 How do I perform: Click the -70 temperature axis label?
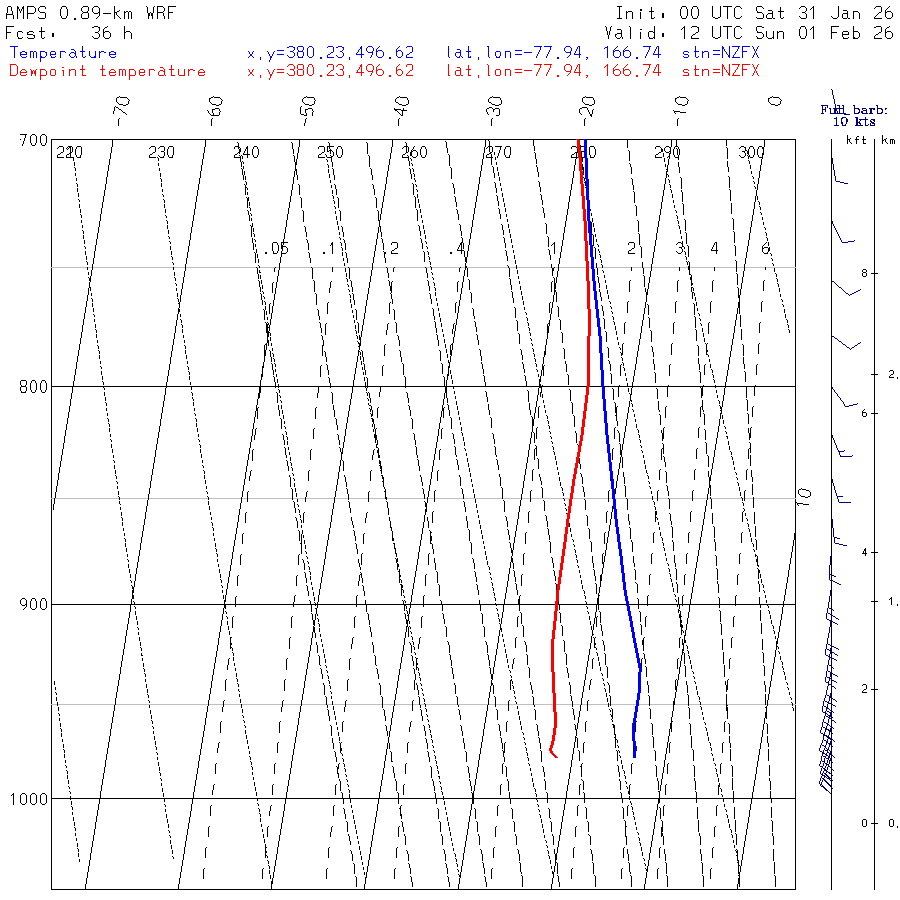(122, 111)
